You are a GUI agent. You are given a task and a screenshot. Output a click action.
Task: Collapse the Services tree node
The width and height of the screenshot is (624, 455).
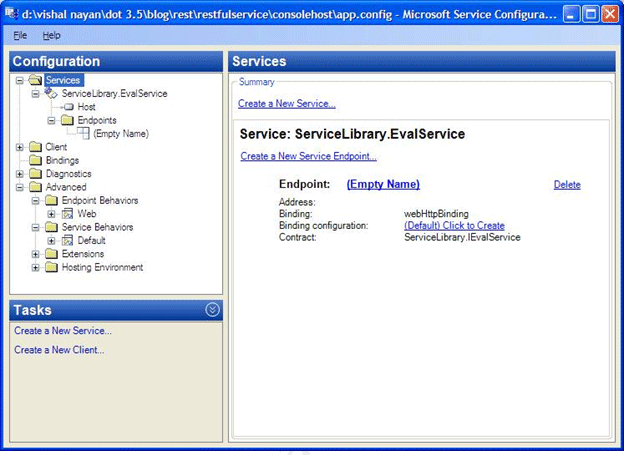pos(20,80)
